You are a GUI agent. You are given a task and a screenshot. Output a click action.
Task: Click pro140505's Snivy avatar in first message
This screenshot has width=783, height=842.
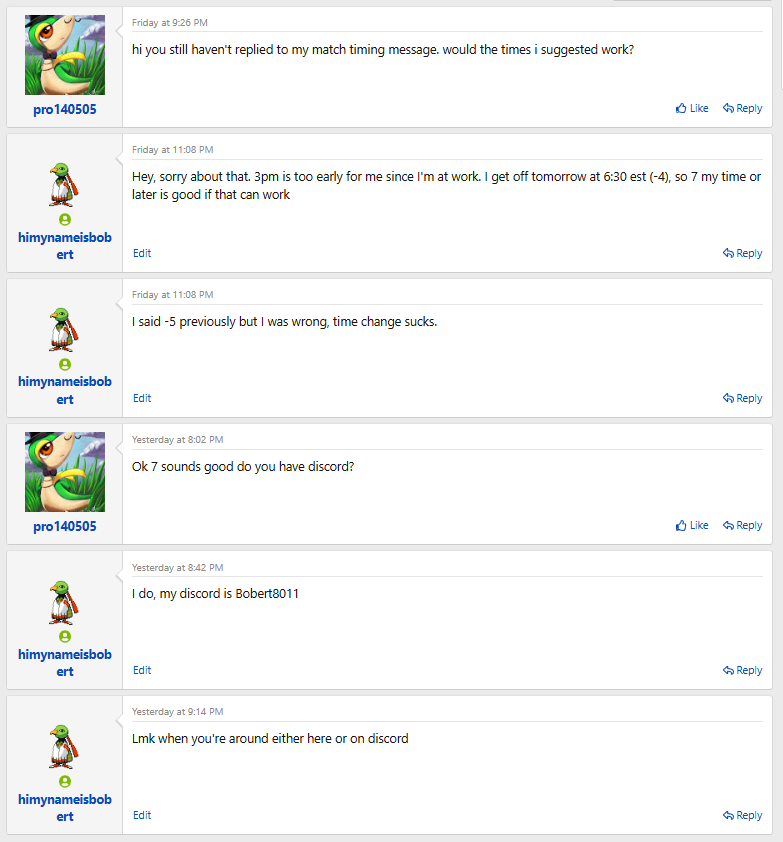[65, 55]
